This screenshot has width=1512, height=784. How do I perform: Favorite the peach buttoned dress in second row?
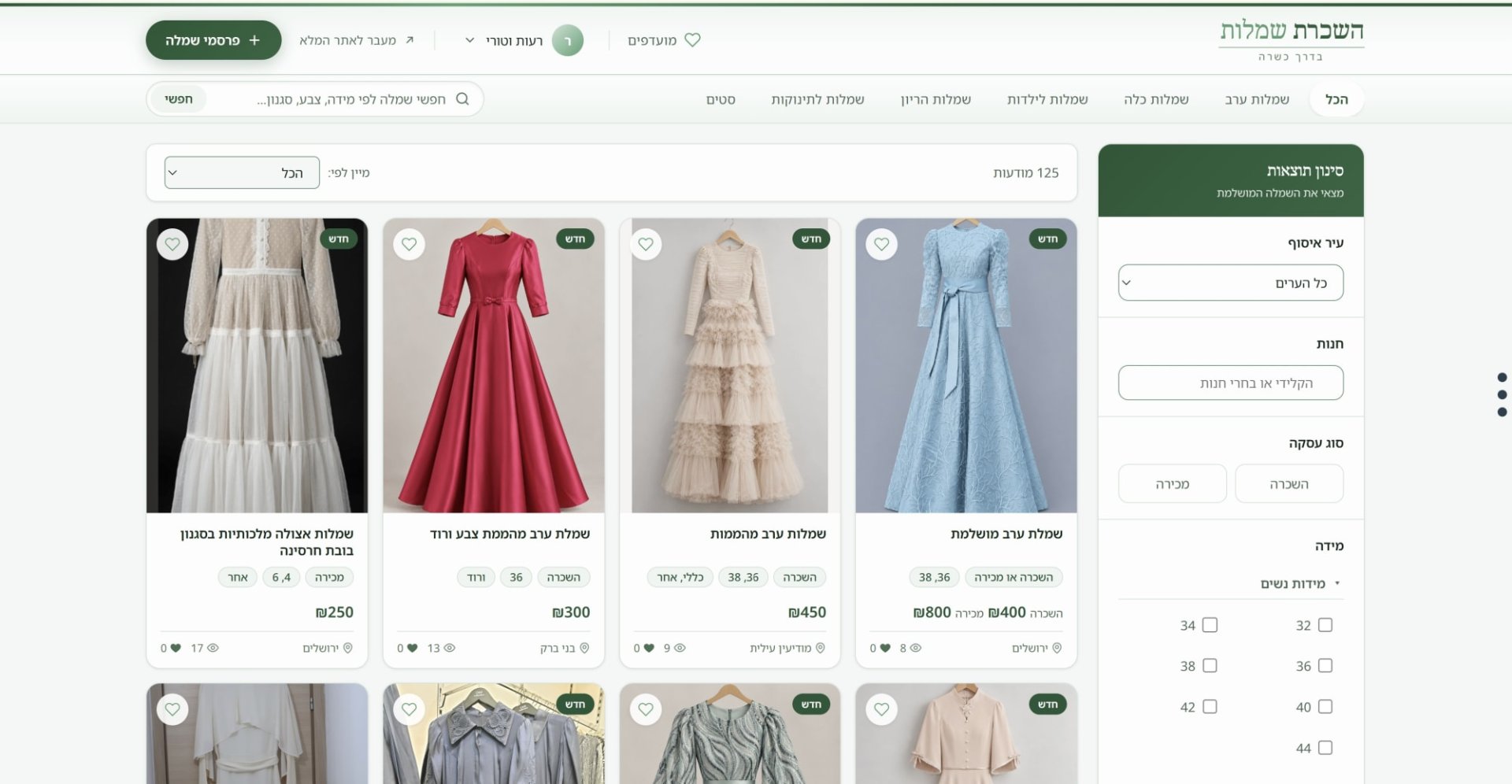[881, 709]
